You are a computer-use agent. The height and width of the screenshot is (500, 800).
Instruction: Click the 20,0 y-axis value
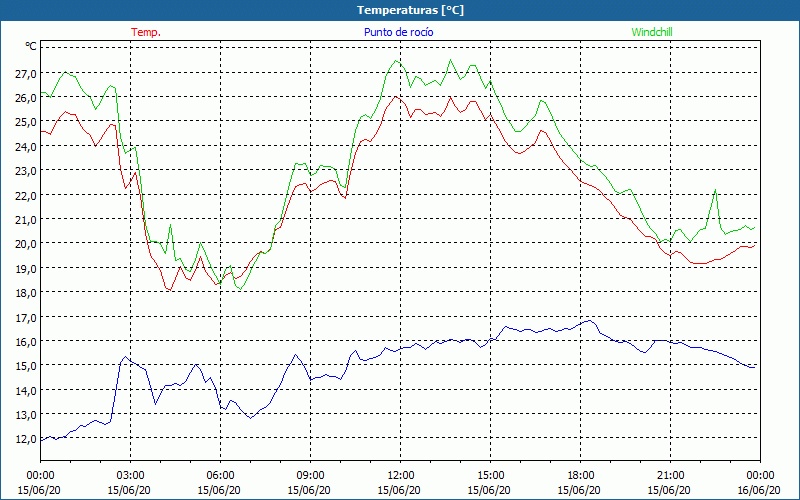pyautogui.click(x=25, y=244)
